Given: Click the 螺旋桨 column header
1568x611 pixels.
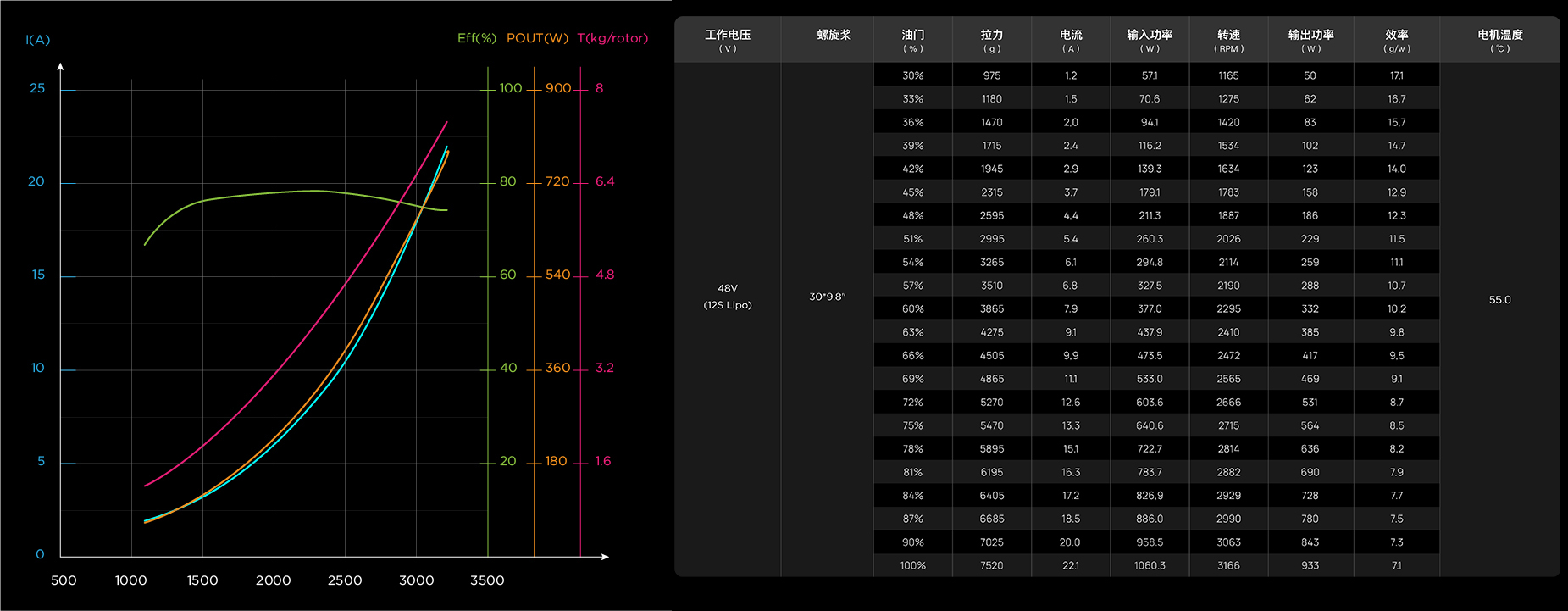Looking at the screenshot, I should [834, 35].
